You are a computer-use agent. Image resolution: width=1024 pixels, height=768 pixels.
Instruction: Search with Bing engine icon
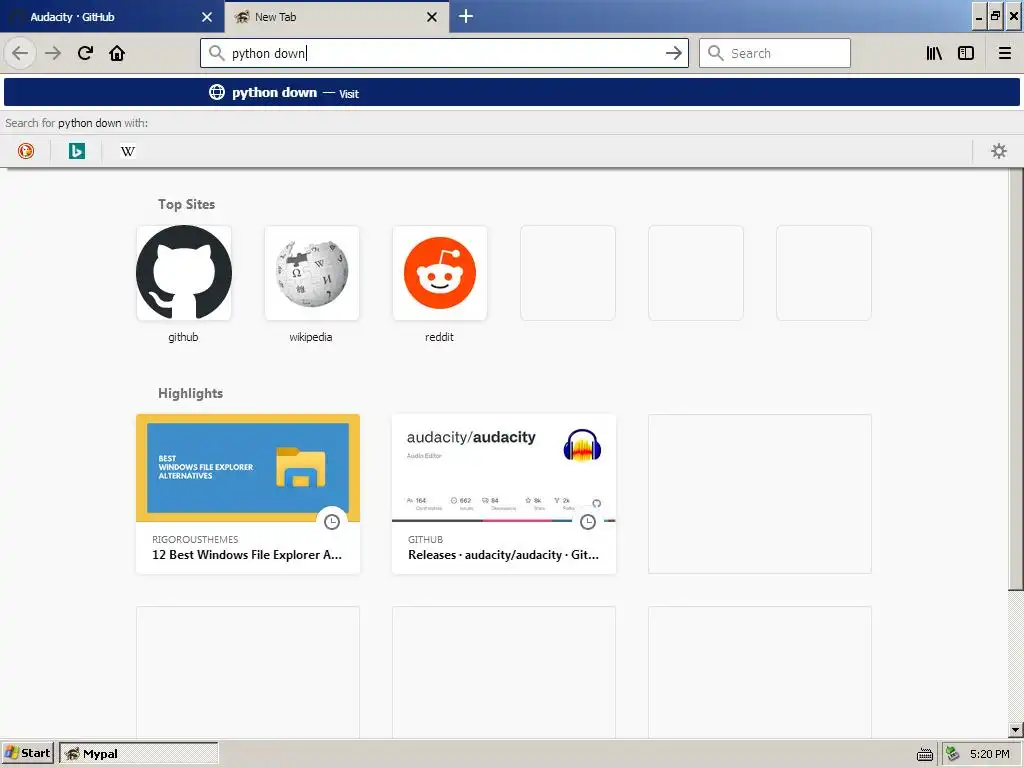pyautogui.click(x=76, y=151)
